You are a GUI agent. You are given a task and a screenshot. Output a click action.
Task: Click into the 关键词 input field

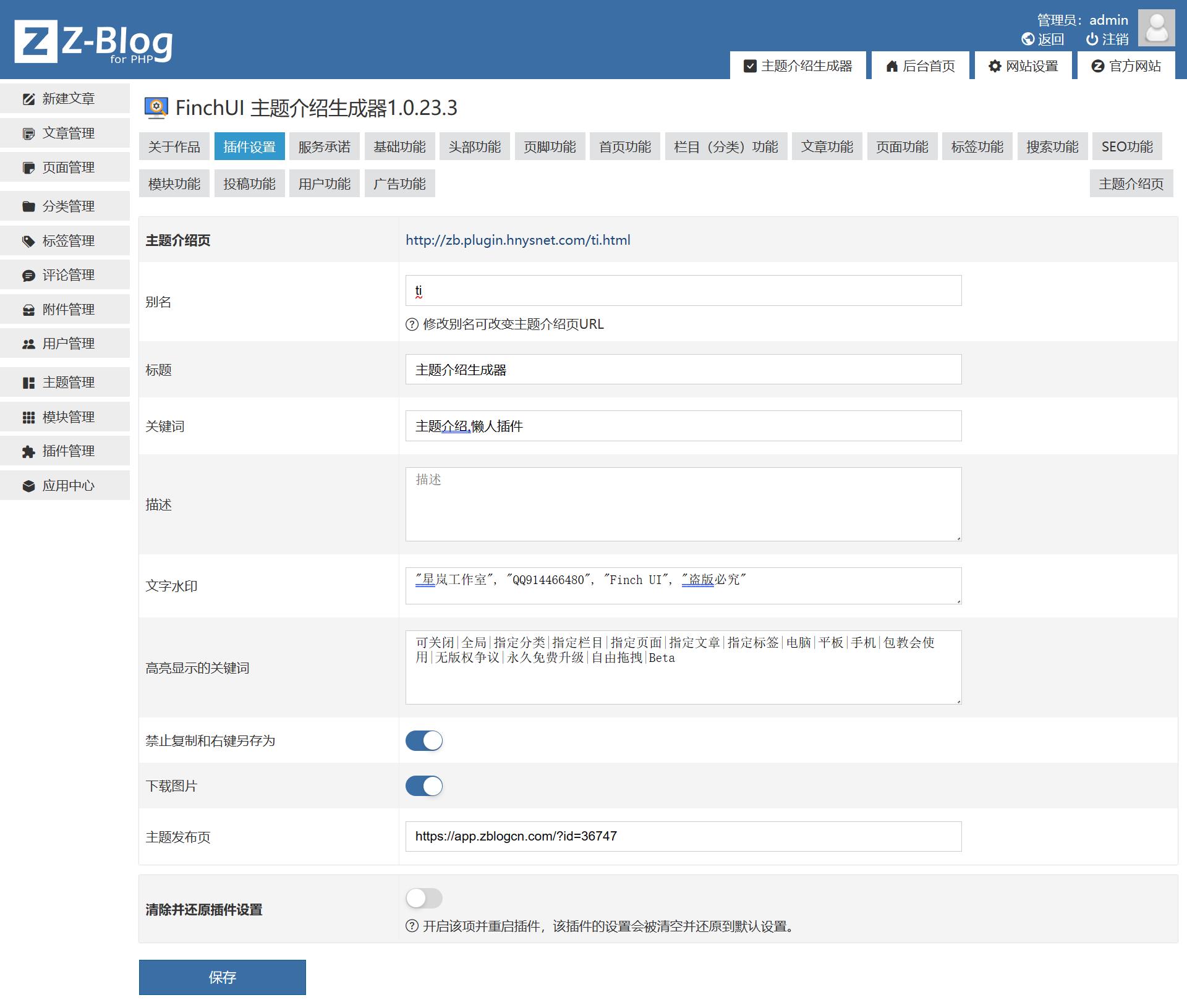point(684,426)
